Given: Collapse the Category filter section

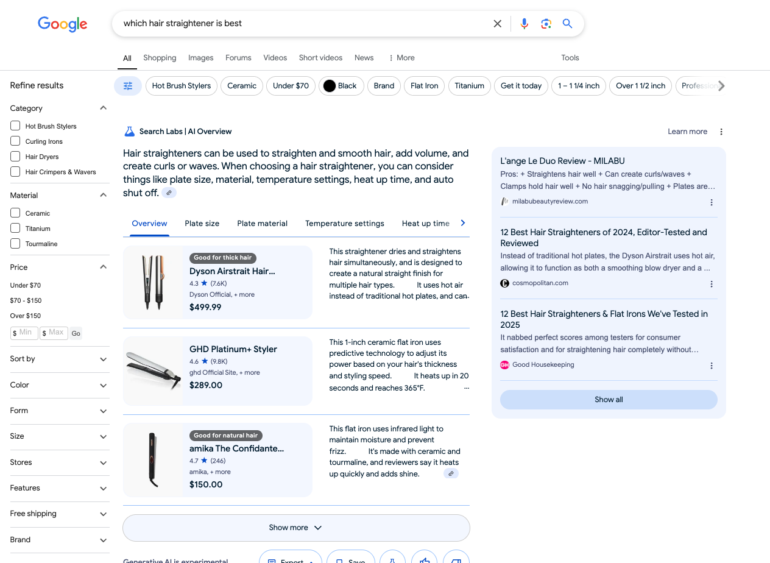Looking at the screenshot, I should click(103, 108).
